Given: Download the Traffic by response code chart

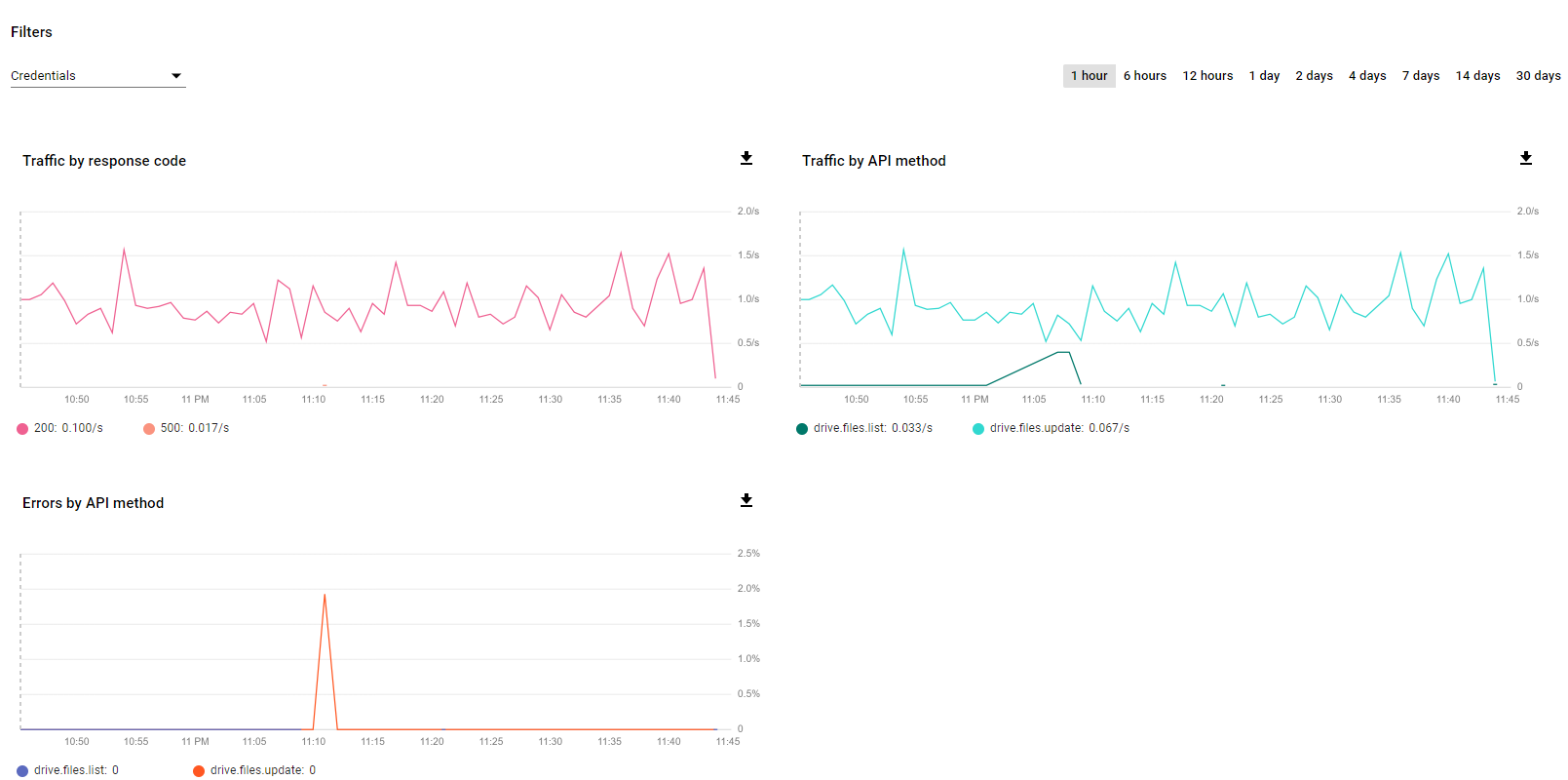Looking at the screenshot, I should tap(746, 159).
